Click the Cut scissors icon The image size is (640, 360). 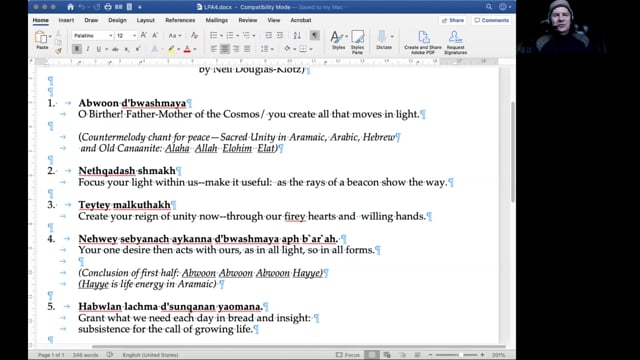(58, 34)
